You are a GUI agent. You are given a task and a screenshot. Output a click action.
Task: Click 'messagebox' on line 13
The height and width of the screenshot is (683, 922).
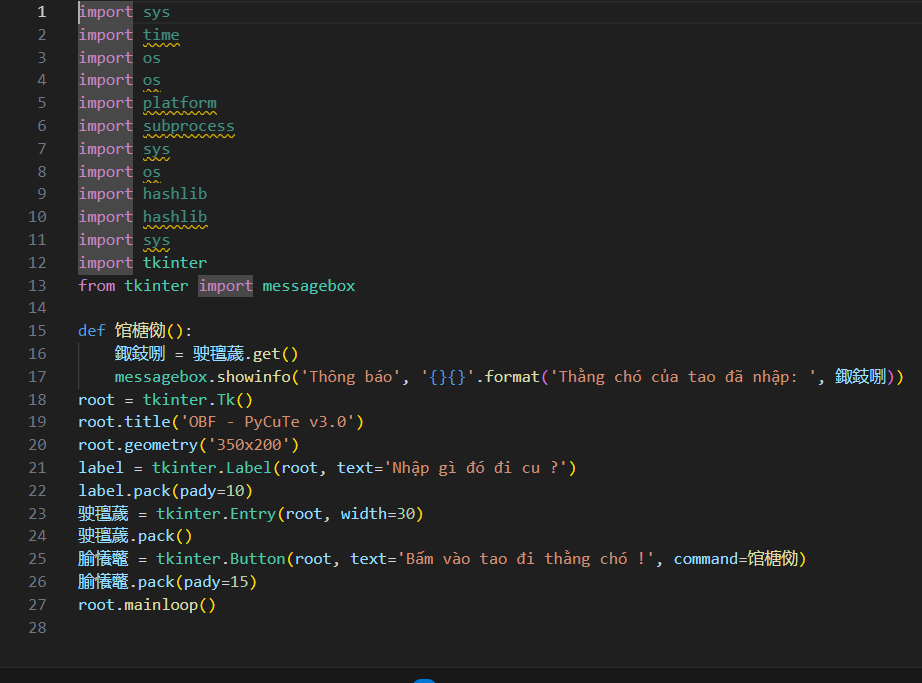[x=309, y=286]
